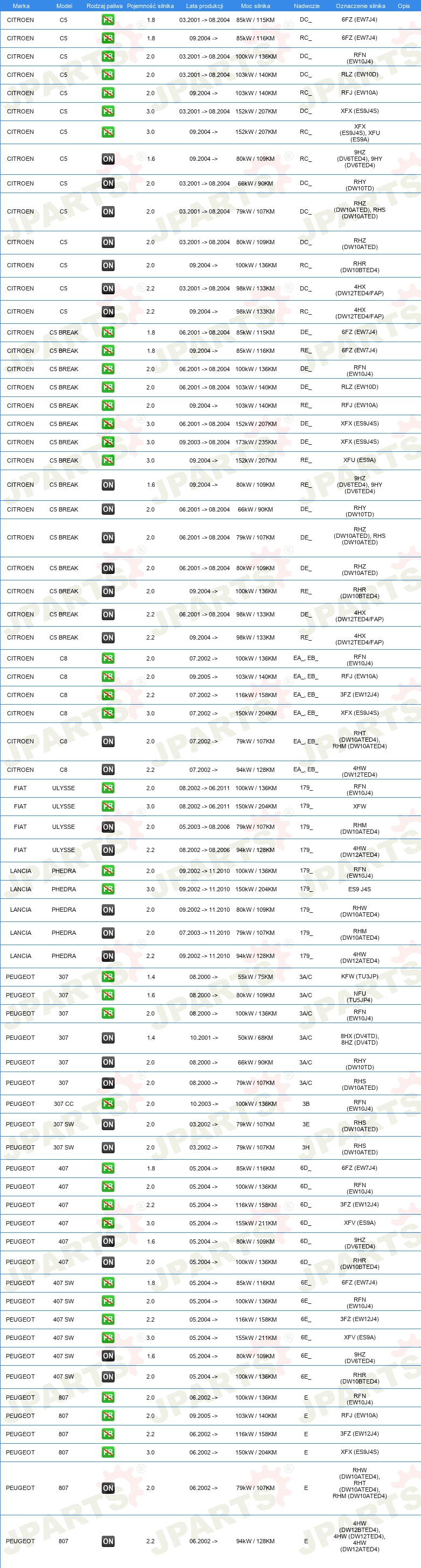This screenshot has width=421, height=1568.
Task: Click petrol icon in C5 BREAK 173kW/235KM row
Action: pos(108,443)
